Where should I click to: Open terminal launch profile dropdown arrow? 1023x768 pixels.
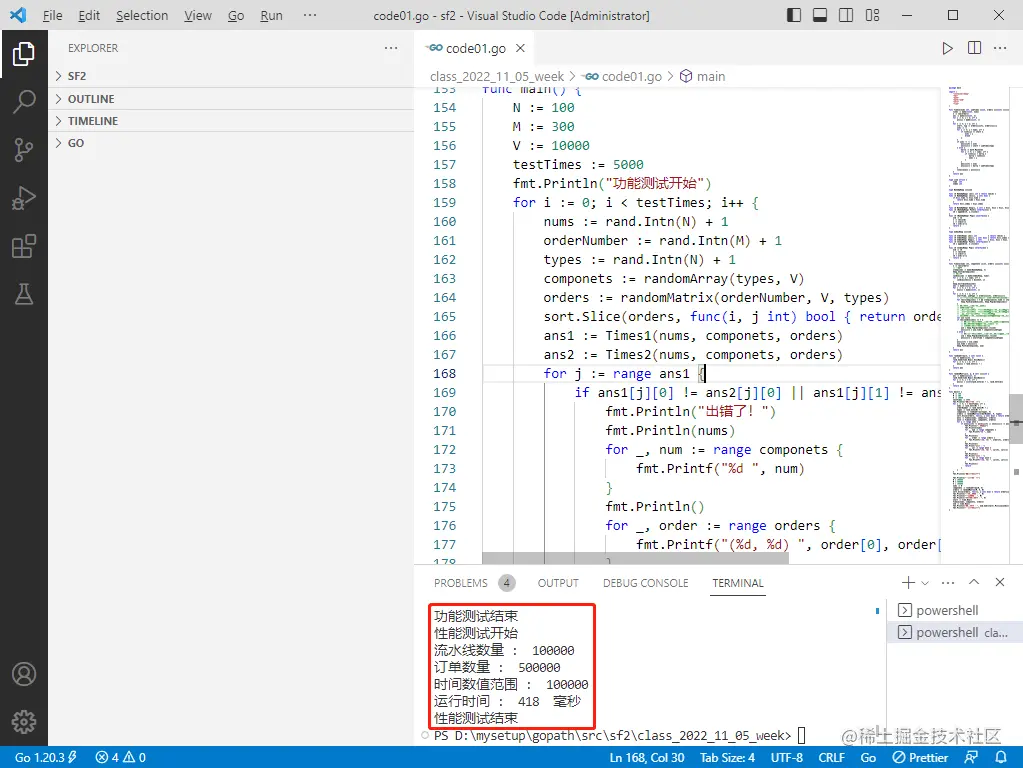point(925,583)
